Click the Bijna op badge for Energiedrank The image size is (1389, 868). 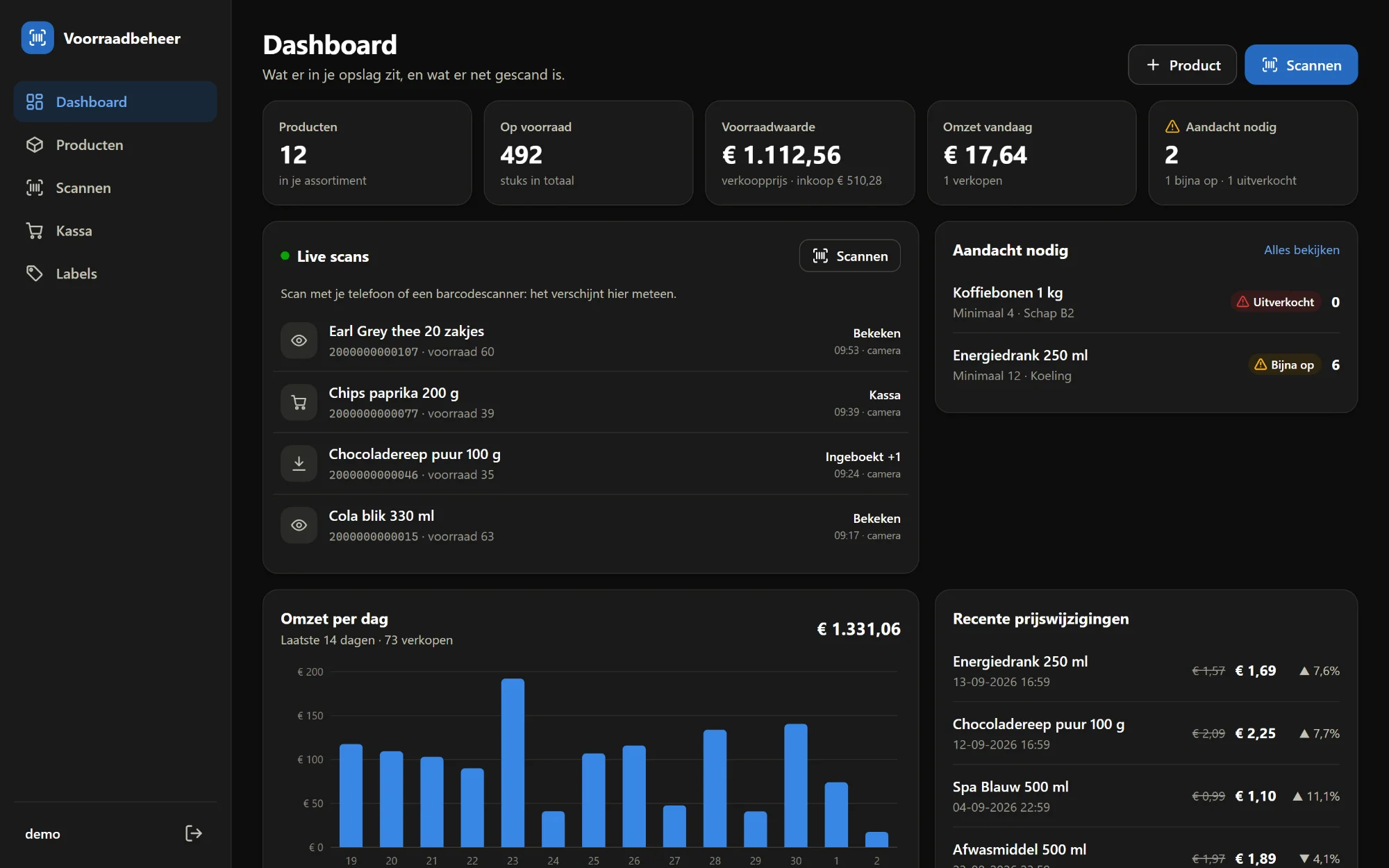(x=1284, y=365)
